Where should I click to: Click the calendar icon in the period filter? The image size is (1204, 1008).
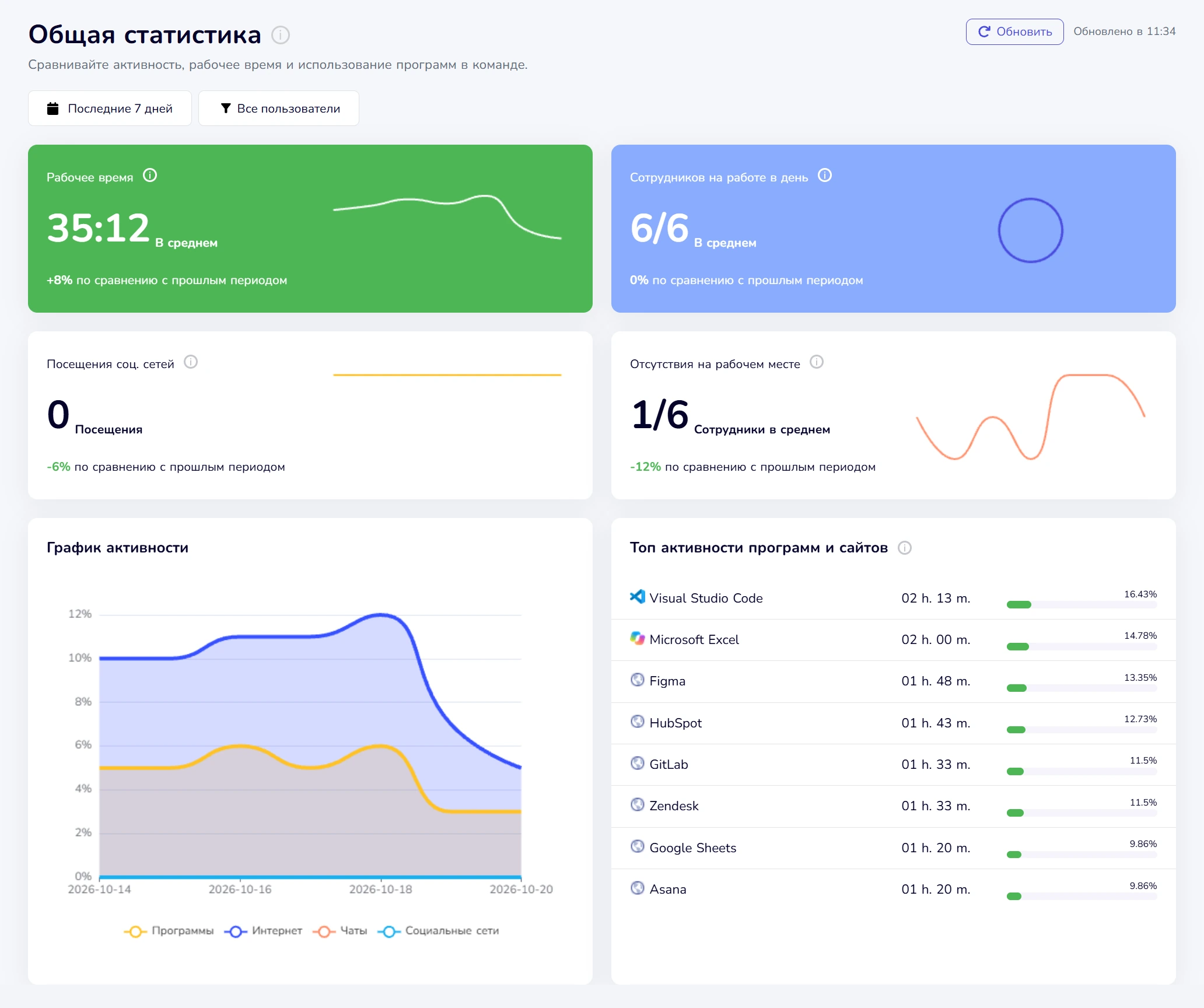tap(53, 108)
